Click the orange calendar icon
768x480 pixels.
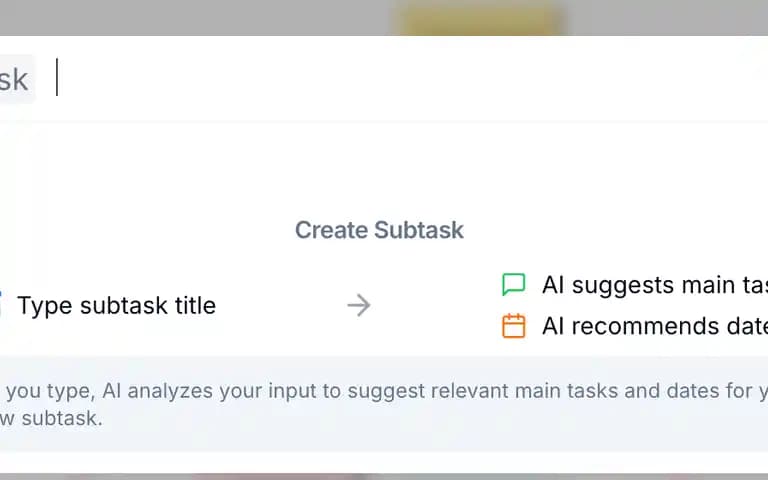tap(514, 326)
